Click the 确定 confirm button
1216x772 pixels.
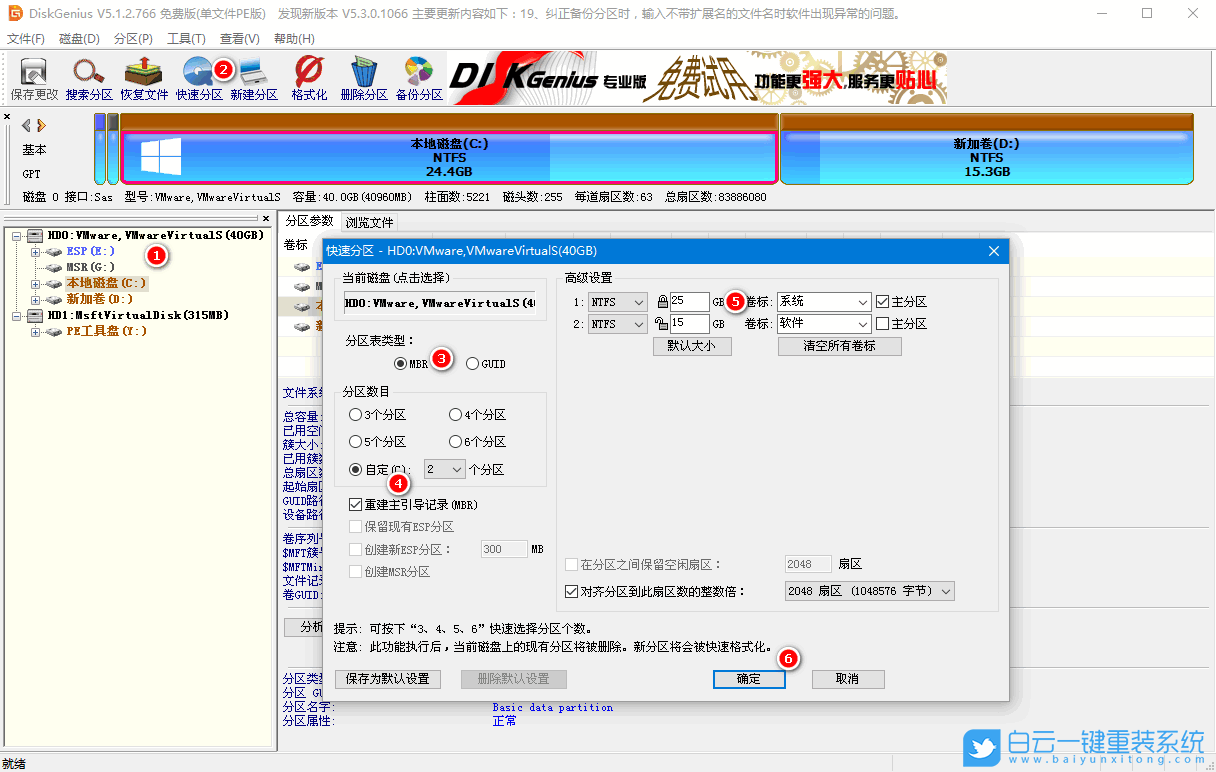pyautogui.click(x=749, y=679)
